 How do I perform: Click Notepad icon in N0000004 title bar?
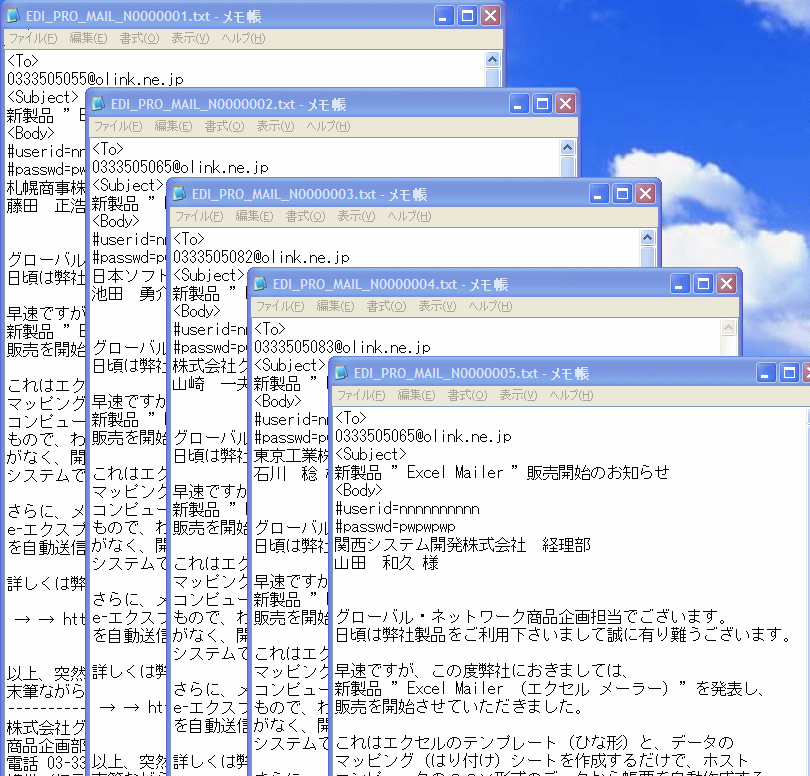260,284
